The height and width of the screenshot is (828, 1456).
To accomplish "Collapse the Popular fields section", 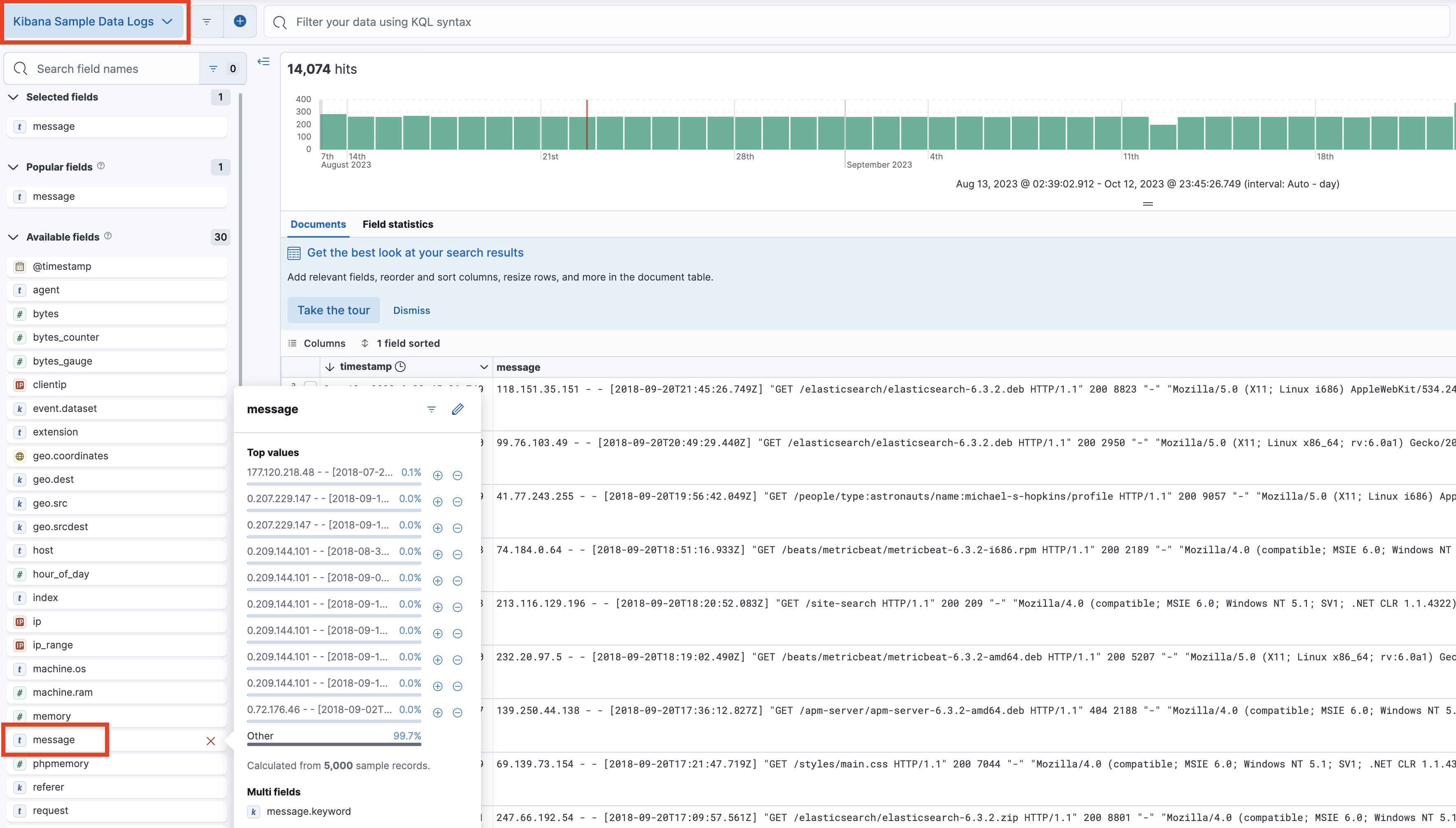I will tap(13, 167).
